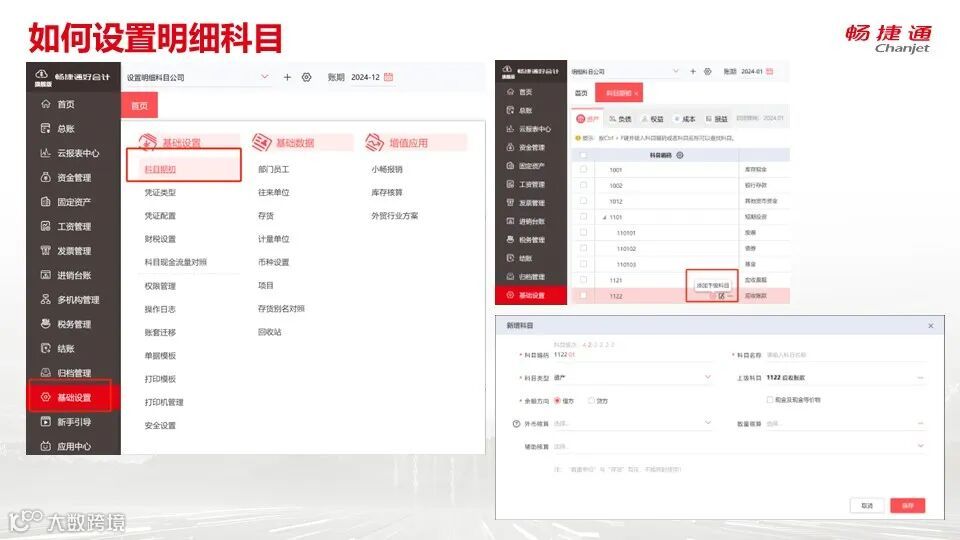Open 云报表中心 in the right screenshot's sidebar
960x540 pixels.
coord(534,129)
